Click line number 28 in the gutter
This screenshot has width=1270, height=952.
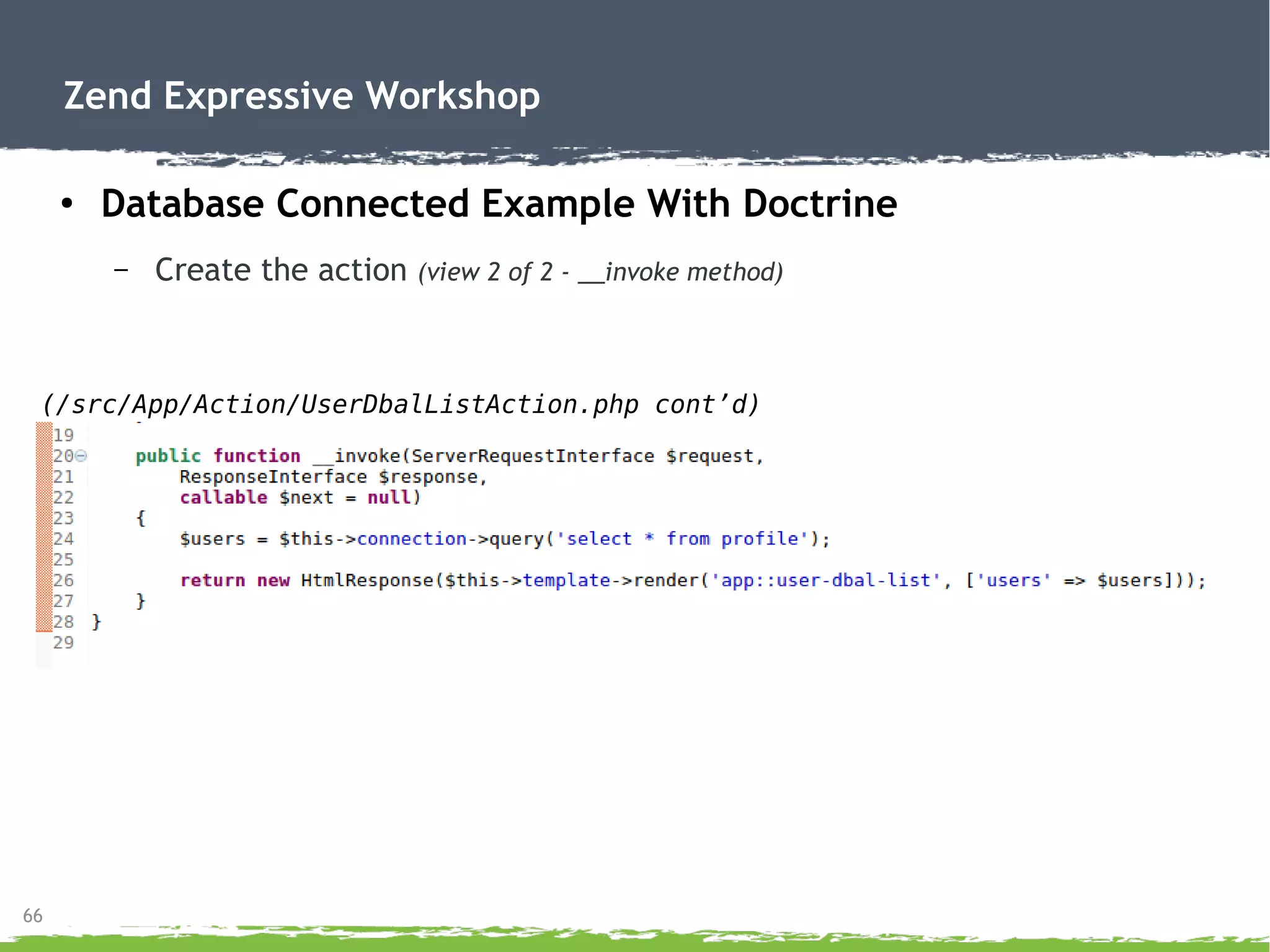(63, 622)
